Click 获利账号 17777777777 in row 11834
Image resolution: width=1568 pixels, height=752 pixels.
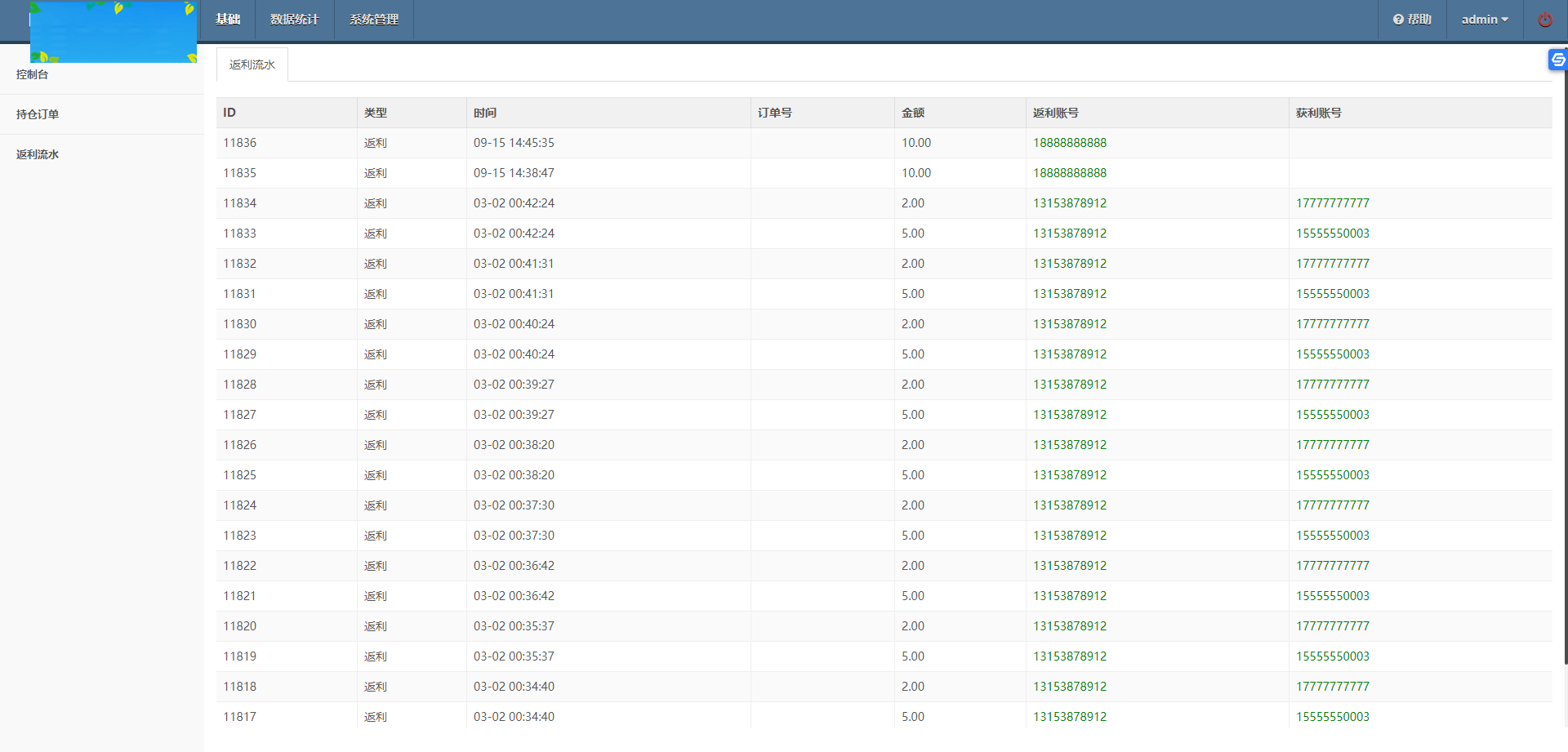[x=1332, y=203]
